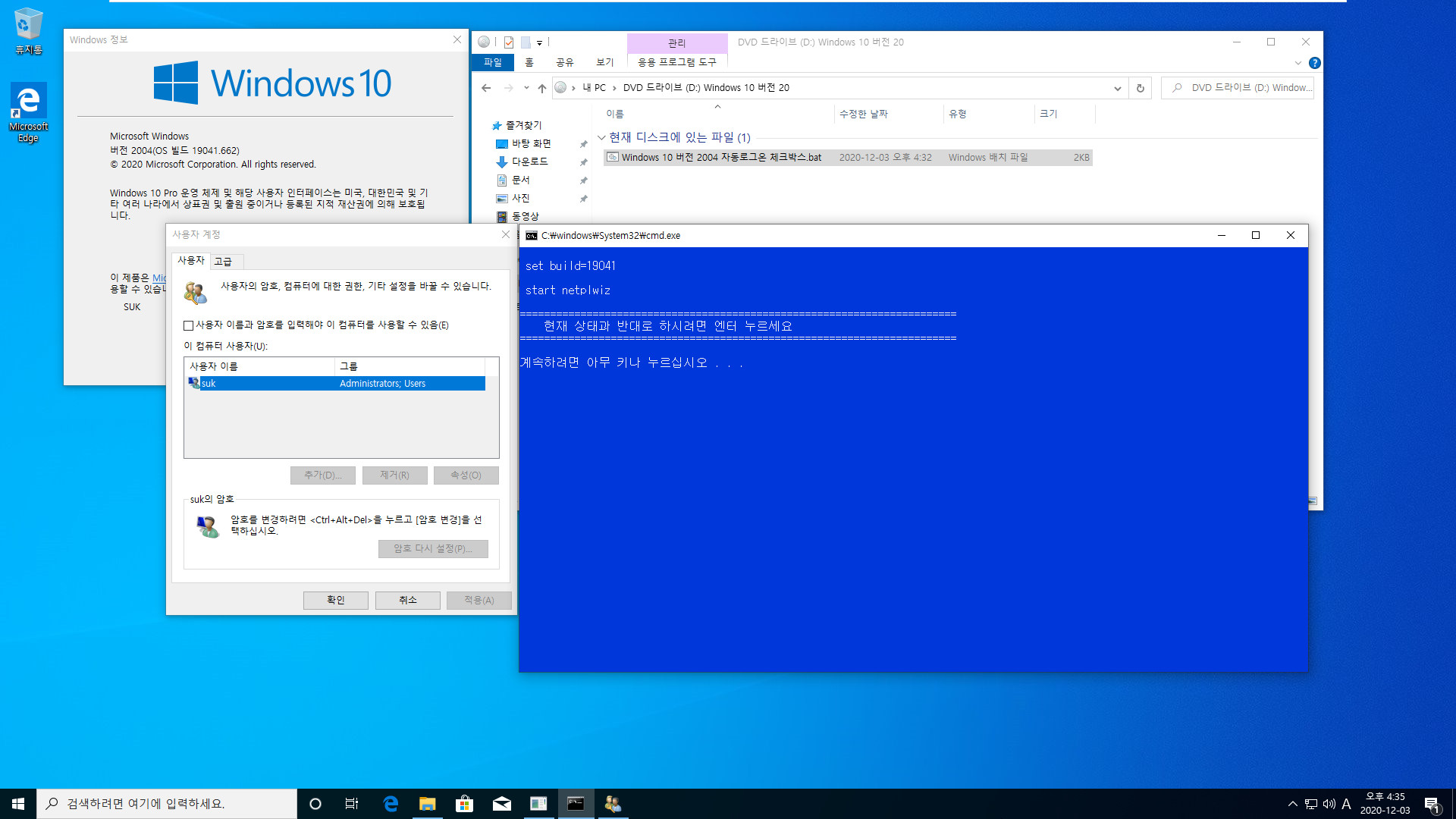Viewport: 1456px width, 819px height.
Task: Open network status tray icon
Action: click(1311, 804)
